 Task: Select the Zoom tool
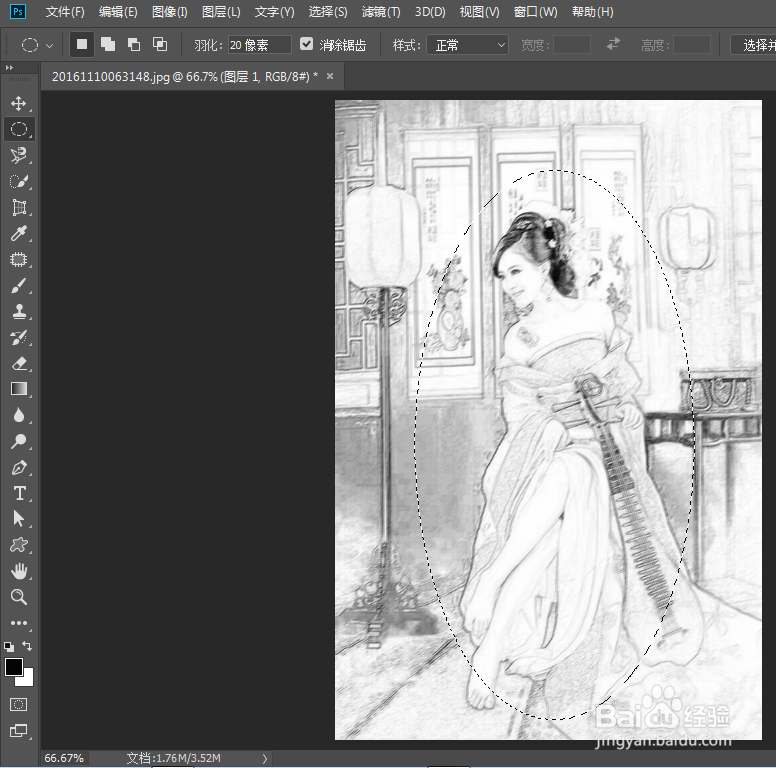(x=19, y=597)
